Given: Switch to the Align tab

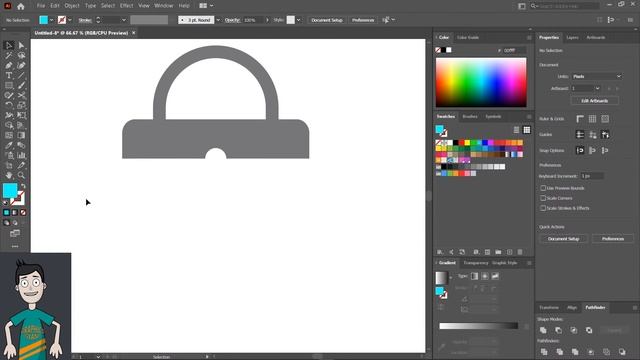Looking at the screenshot, I should click(572, 307).
